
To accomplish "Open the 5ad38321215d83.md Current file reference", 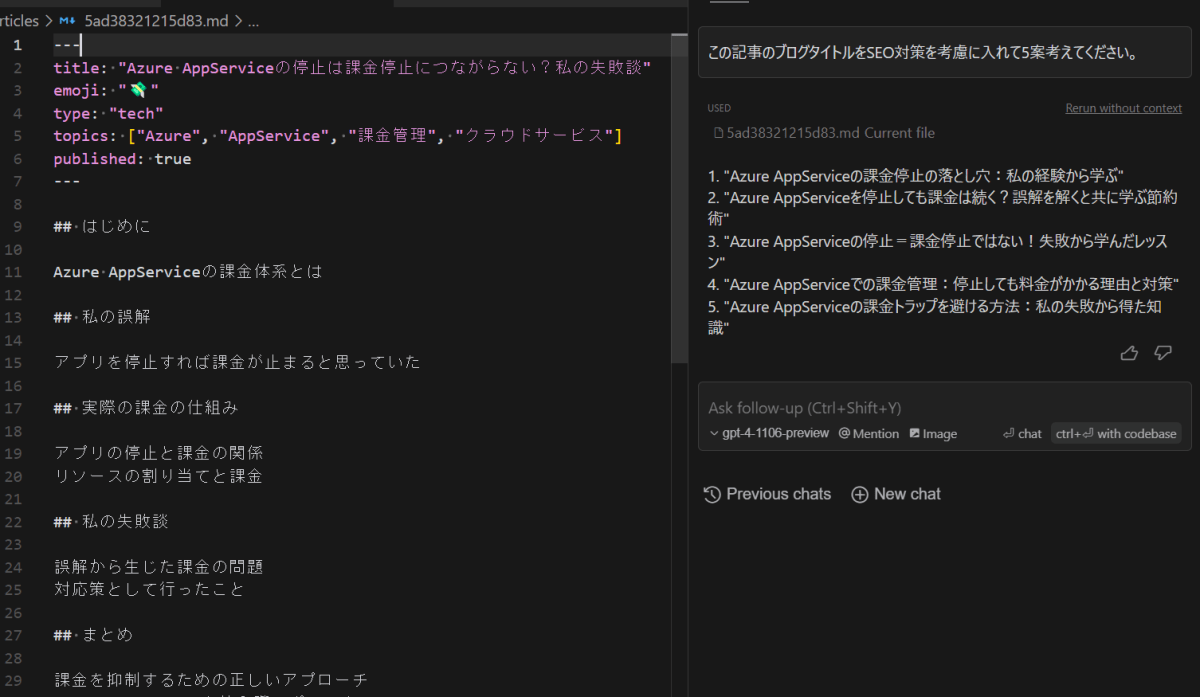I will coord(824,132).
